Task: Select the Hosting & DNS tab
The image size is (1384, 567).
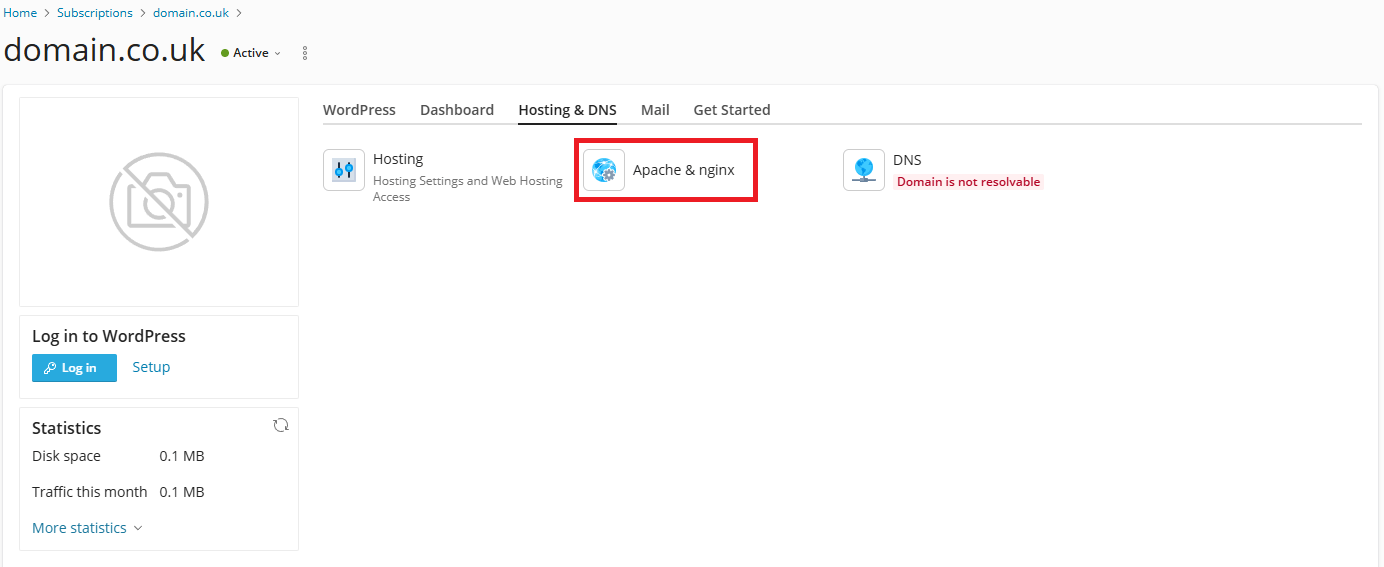Action: pyautogui.click(x=567, y=110)
